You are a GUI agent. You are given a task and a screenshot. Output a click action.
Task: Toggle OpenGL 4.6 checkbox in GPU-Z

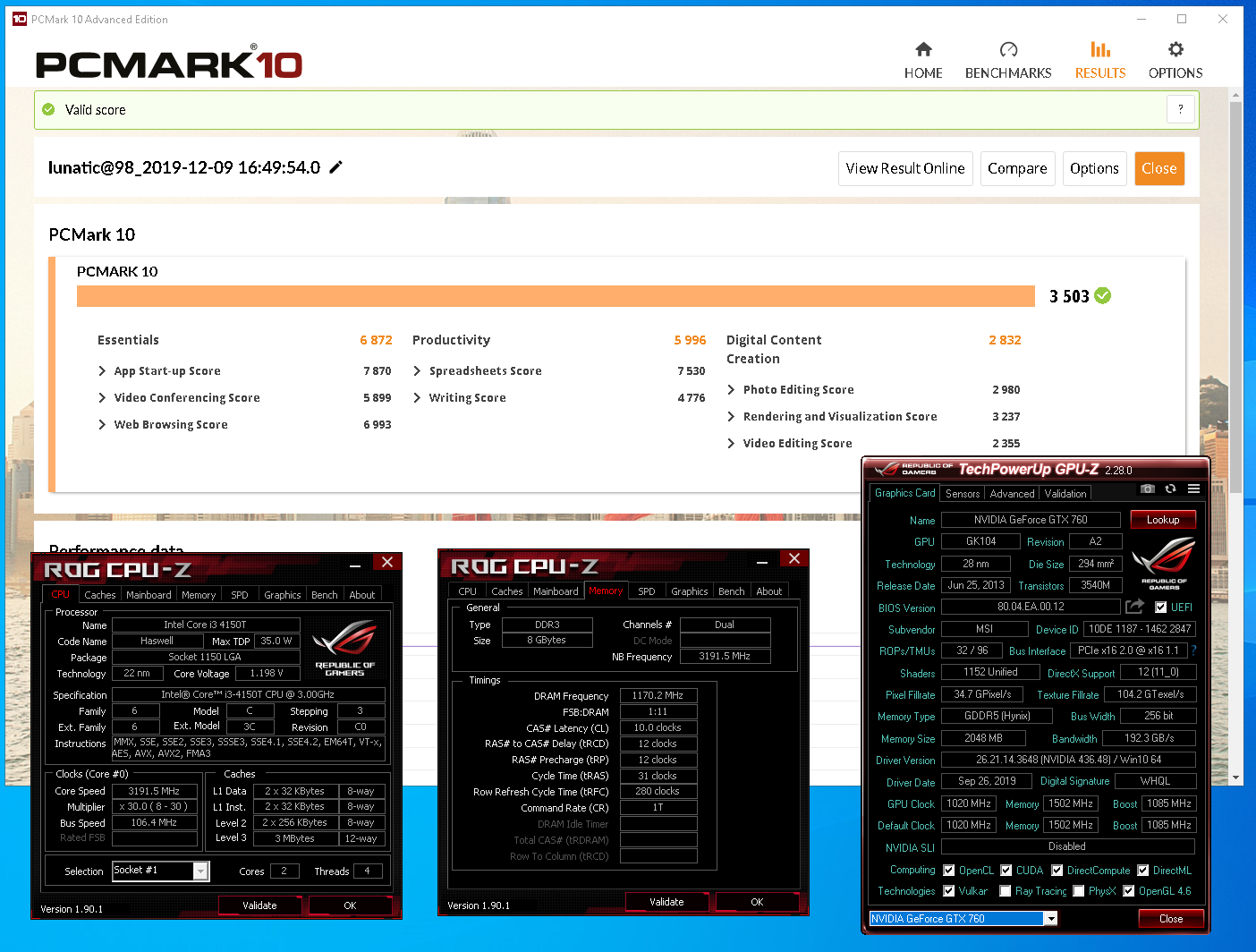tap(1129, 890)
